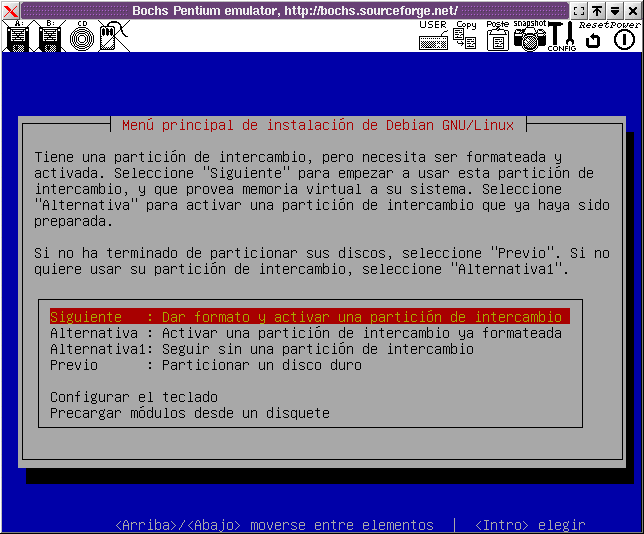Select 'Precargar módulos desde un disquete'
The image size is (644, 534).
[x=190, y=413]
